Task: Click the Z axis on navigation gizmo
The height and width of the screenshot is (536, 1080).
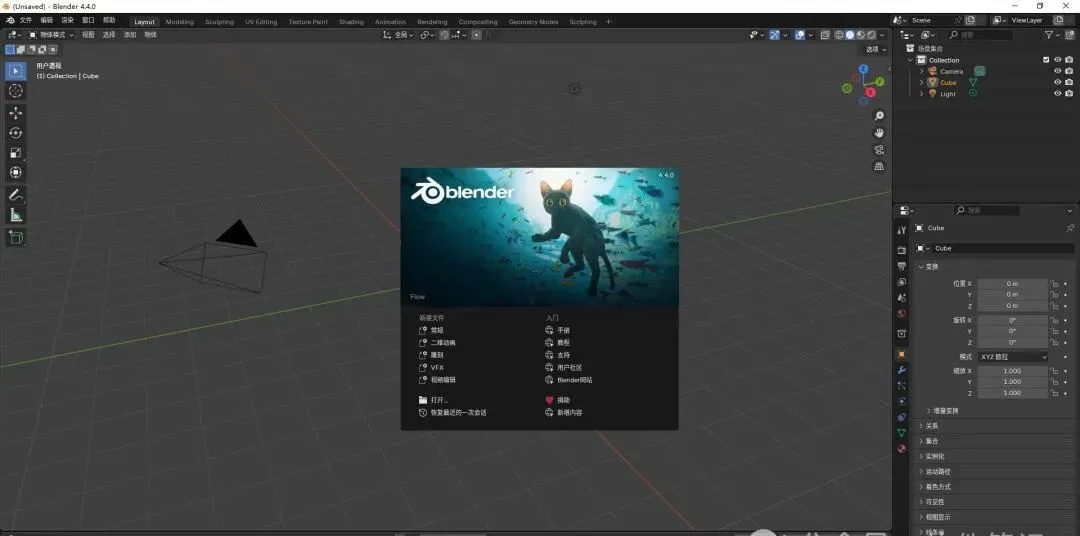Action: [864, 69]
